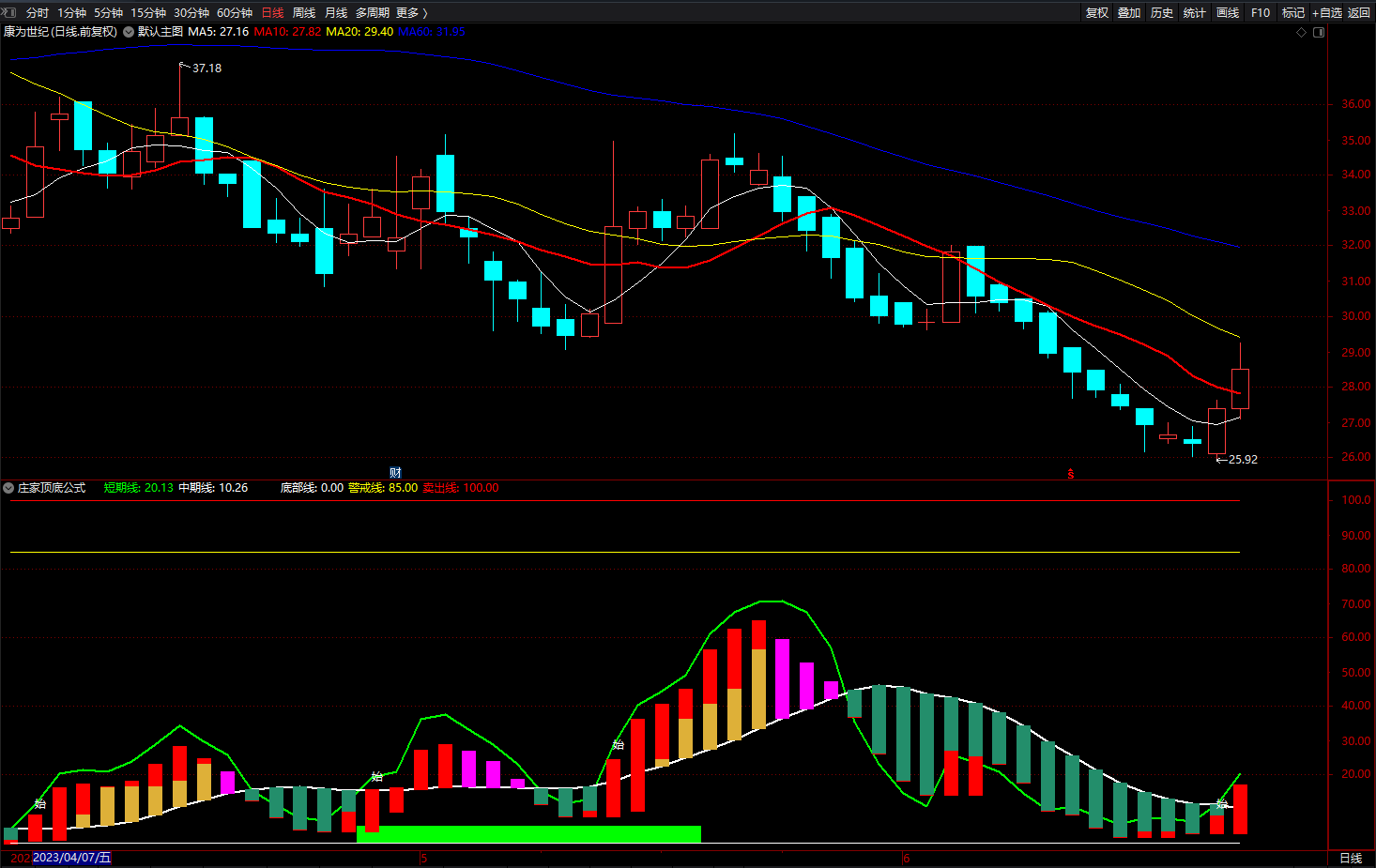1376x868 pixels.
Task: Open the 庄家顶底公式 indicator dropdown arrow
Action: [x=8, y=488]
